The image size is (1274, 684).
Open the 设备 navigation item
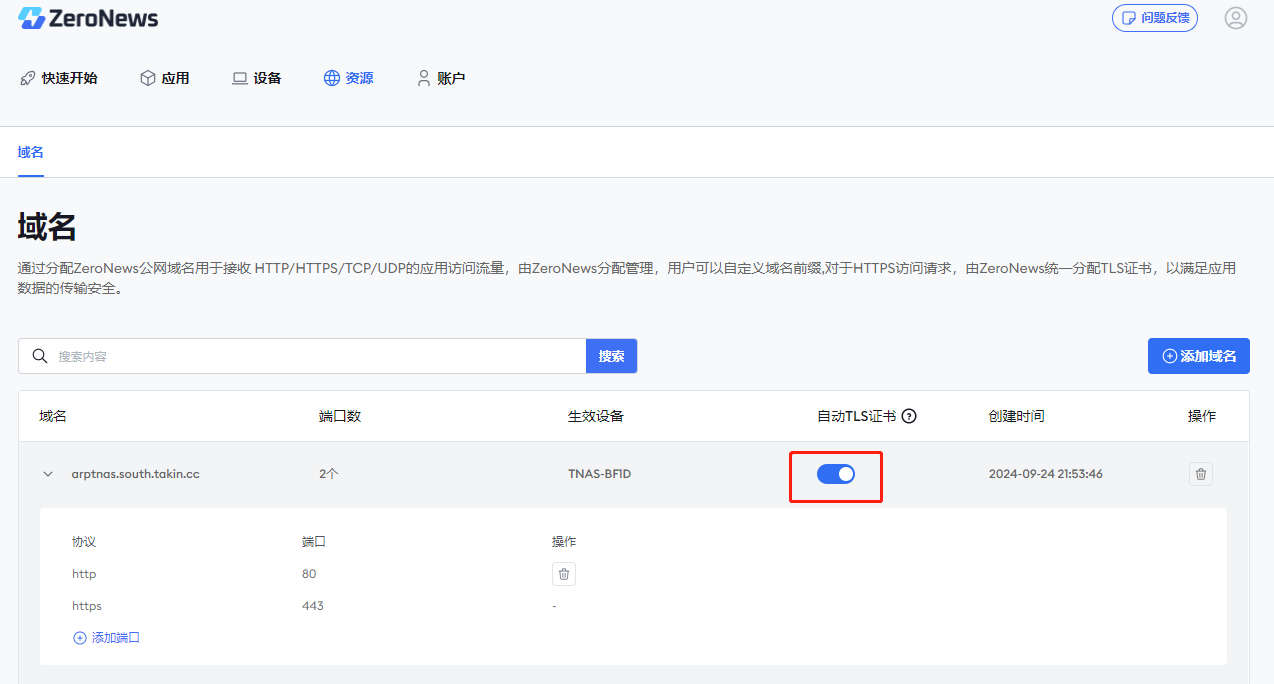pos(257,78)
